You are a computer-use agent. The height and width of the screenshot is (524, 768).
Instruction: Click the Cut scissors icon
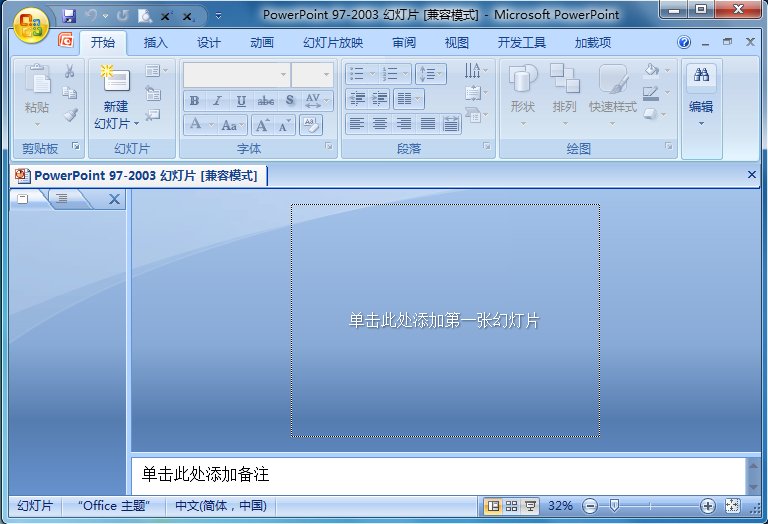point(70,71)
